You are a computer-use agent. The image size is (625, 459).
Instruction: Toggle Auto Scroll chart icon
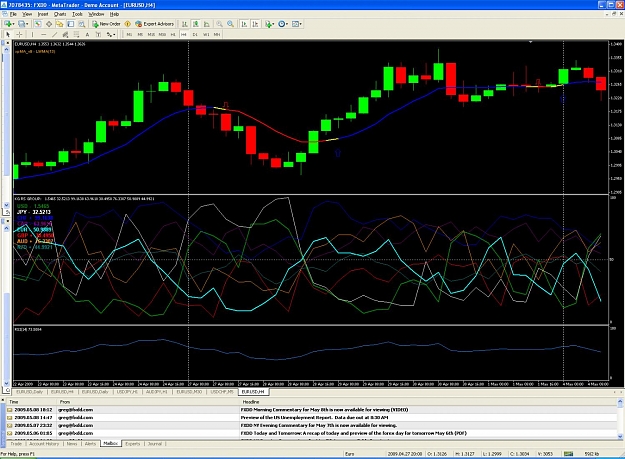(x=244, y=24)
